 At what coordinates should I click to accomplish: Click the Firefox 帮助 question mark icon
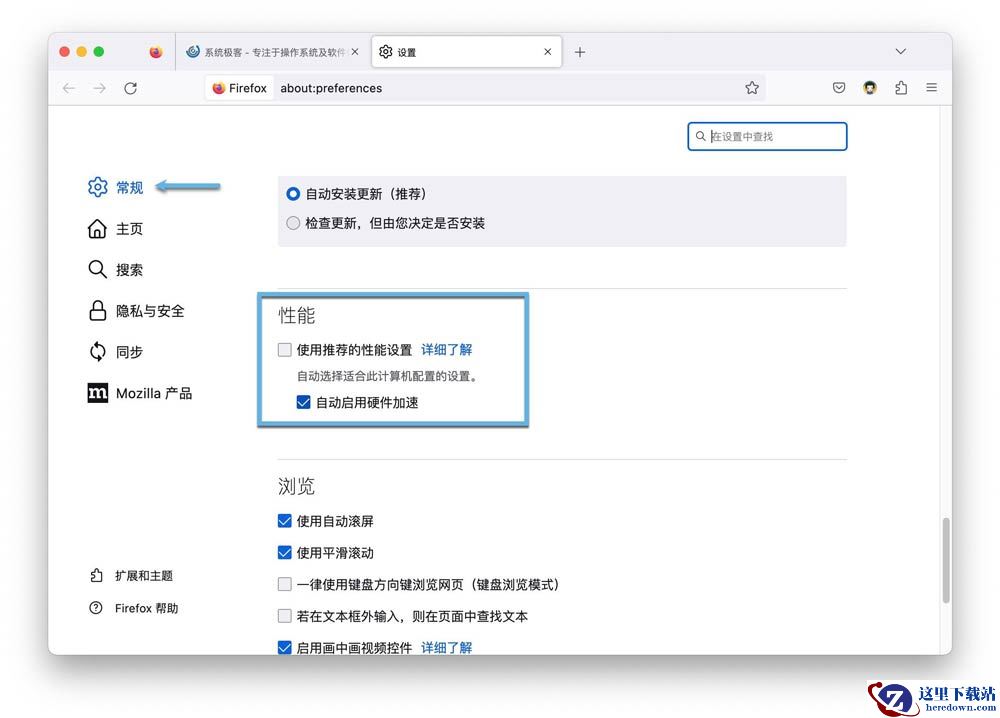pos(96,608)
